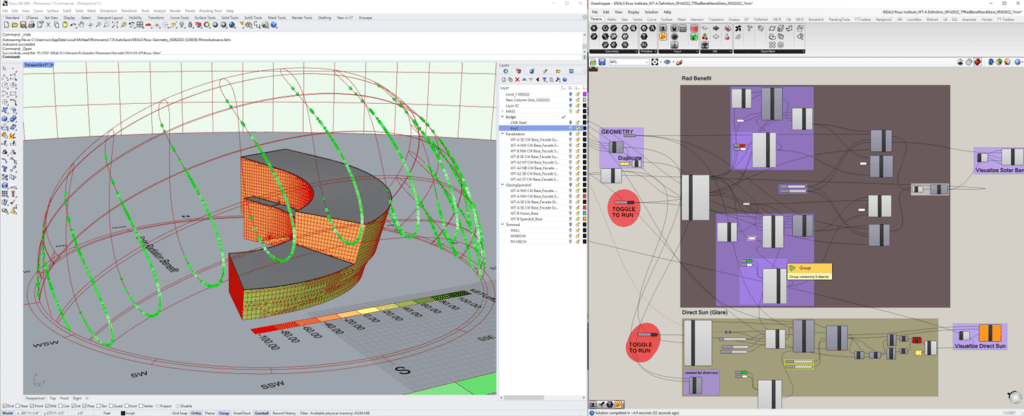Click the Visualize Direct Sun orange component

[989, 333]
